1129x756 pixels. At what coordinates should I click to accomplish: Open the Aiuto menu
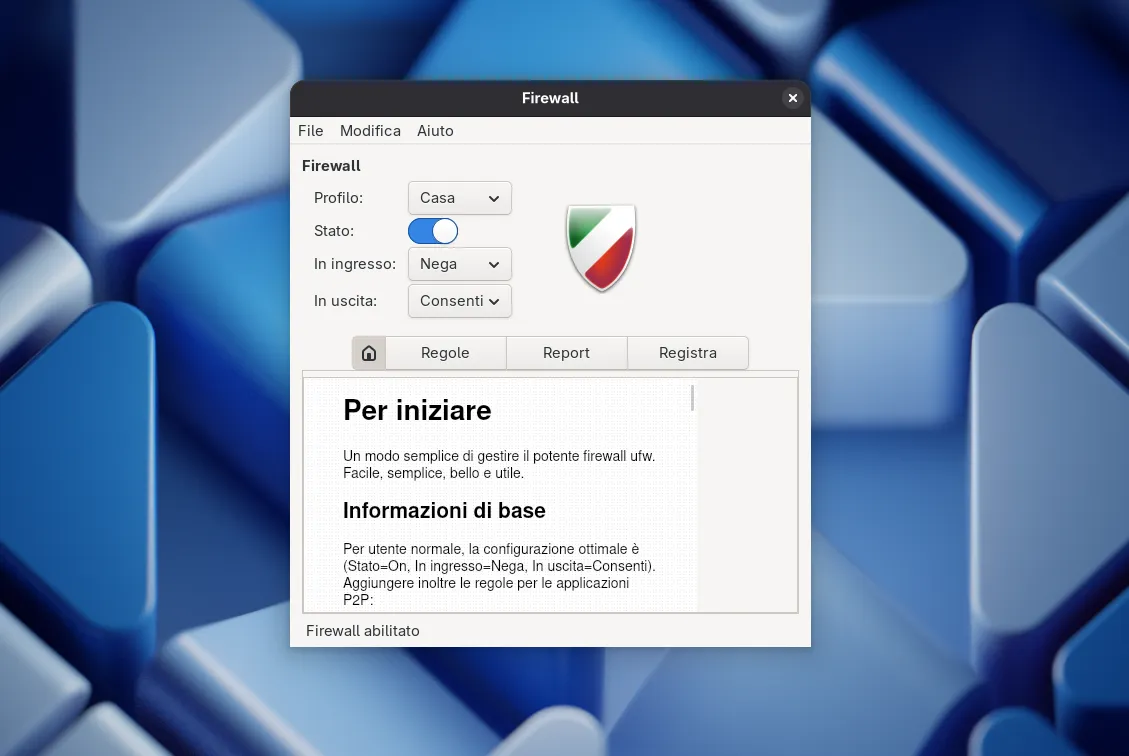coord(435,131)
